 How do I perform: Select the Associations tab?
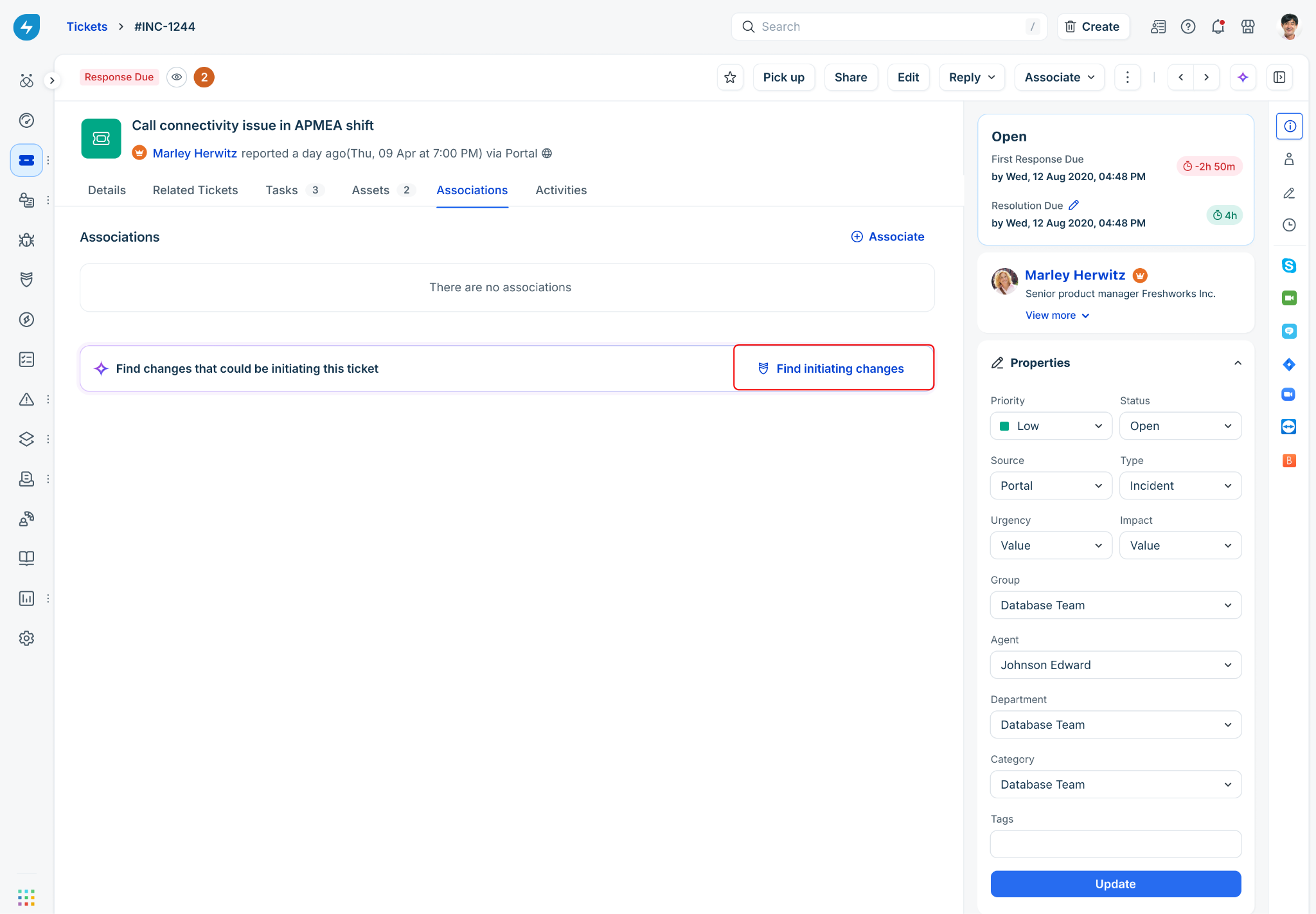(472, 190)
